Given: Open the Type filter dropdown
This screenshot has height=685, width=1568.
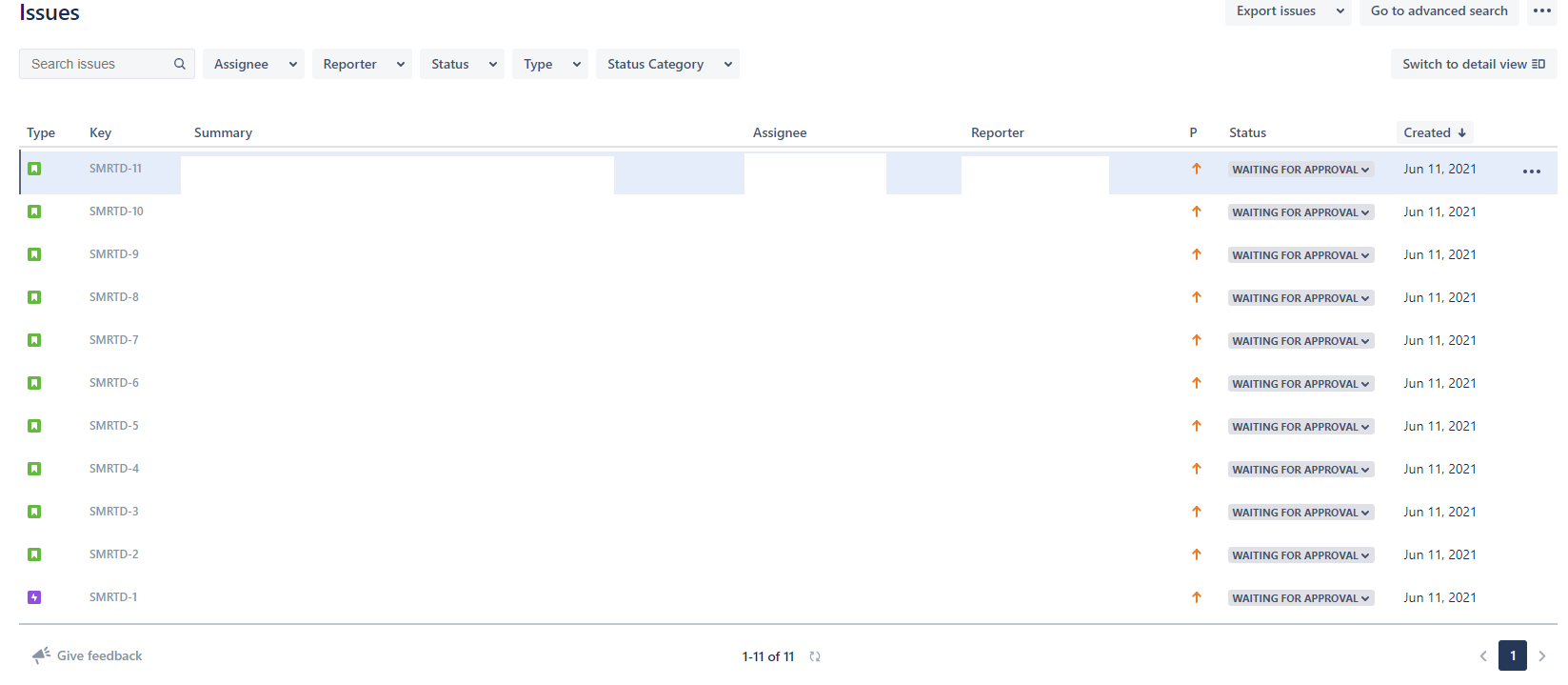Looking at the screenshot, I should pyautogui.click(x=550, y=64).
